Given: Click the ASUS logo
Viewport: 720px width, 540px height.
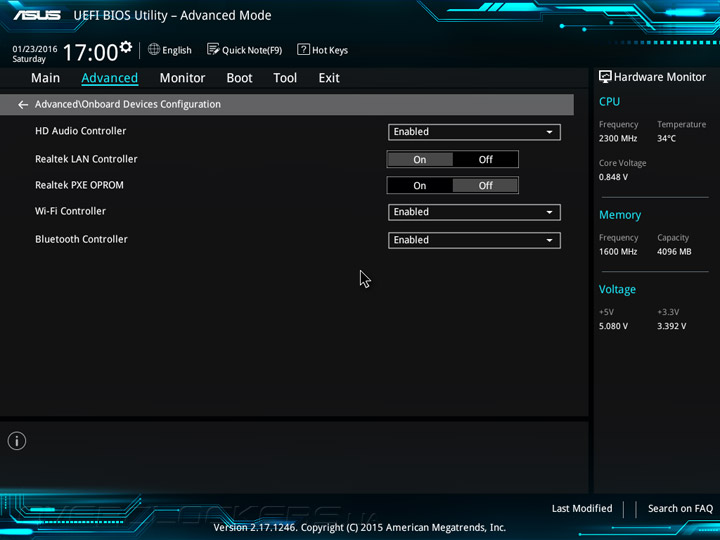Looking at the screenshot, I should (x=37, y=15).
